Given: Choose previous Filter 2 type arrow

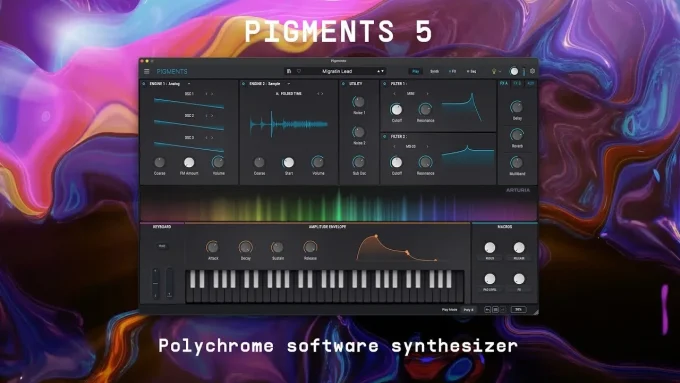Looking at the screenshot, I should tap(394, 147).
